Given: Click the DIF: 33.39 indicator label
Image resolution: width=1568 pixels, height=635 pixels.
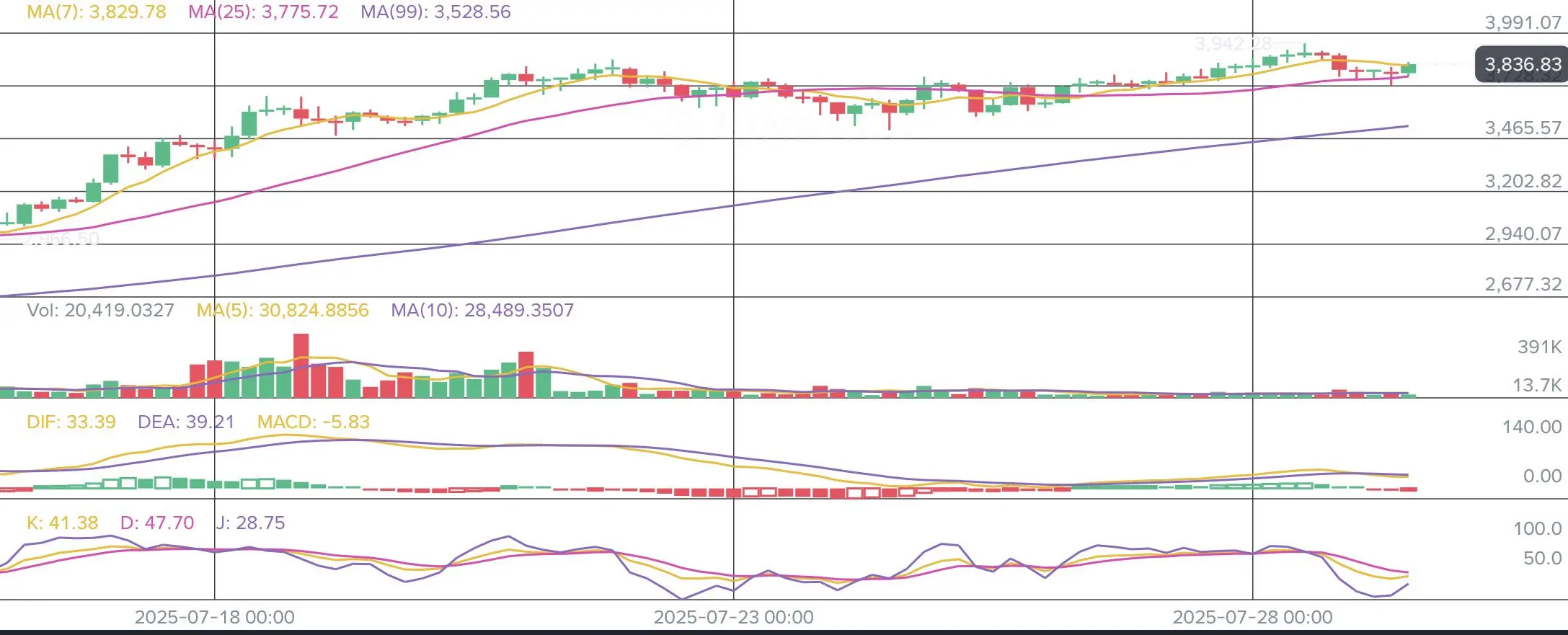Looking at the screenshot, I should click(71, 422).
